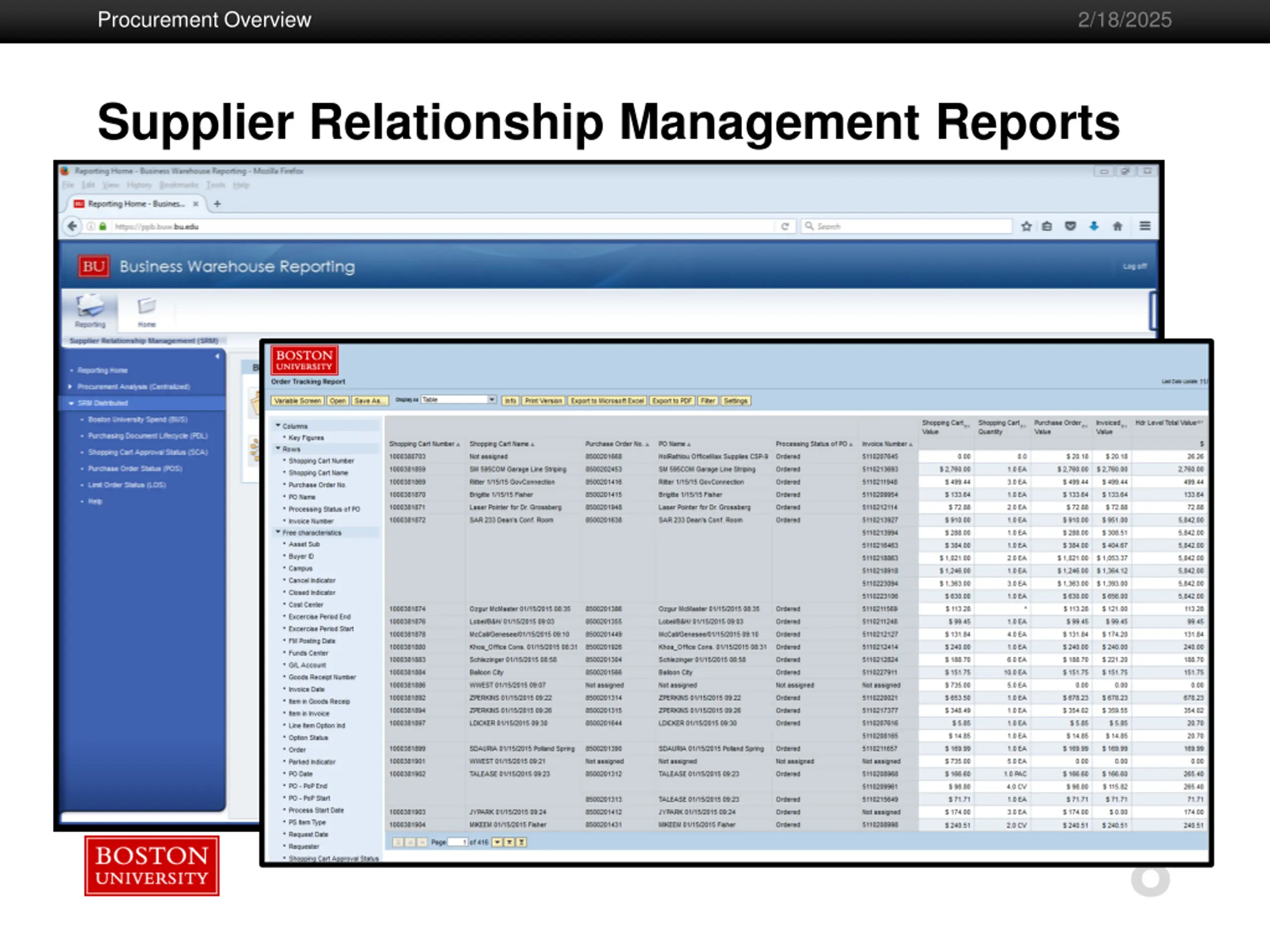Viewport: 1270px width, 952px height.
Task: Click the Home folder icon in BW toolbar
Action: (146, 310)
